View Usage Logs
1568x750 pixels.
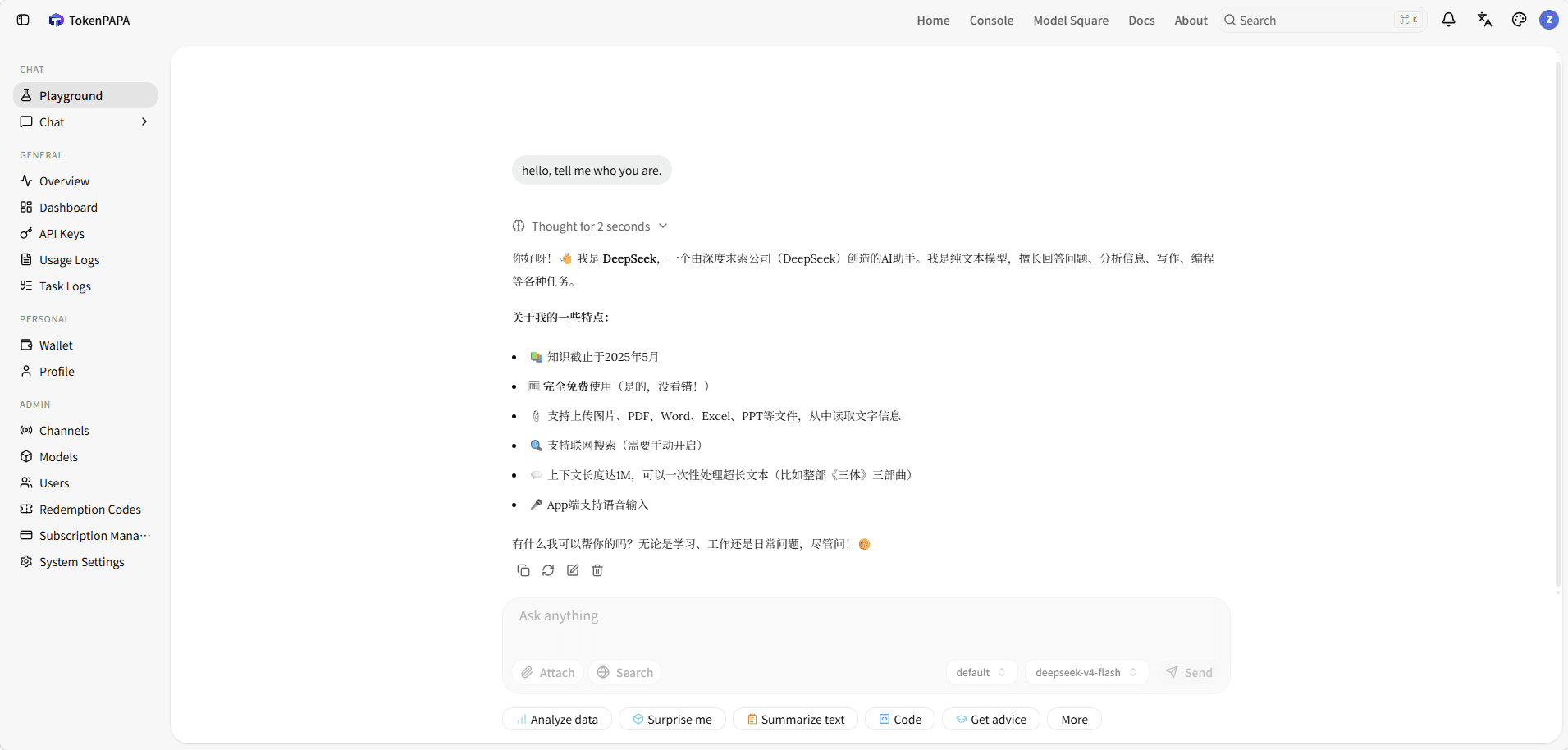85,259
